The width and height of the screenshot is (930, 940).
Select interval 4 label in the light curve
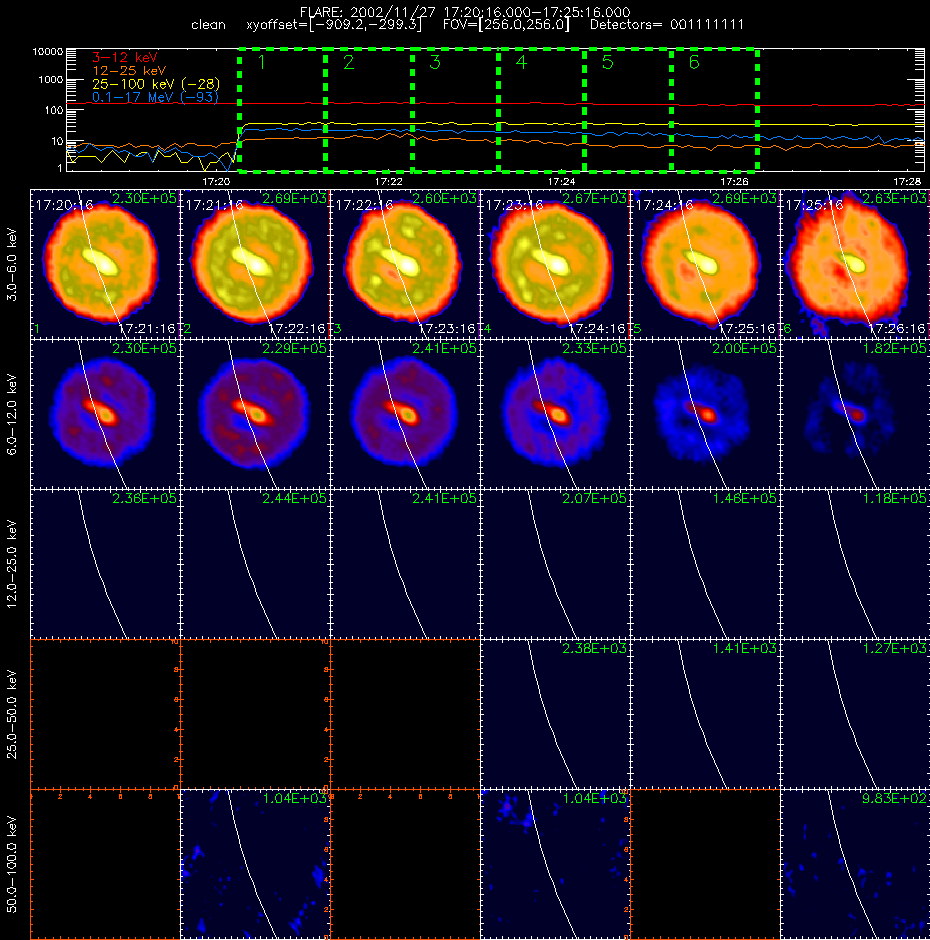click(x=521, y=62)
